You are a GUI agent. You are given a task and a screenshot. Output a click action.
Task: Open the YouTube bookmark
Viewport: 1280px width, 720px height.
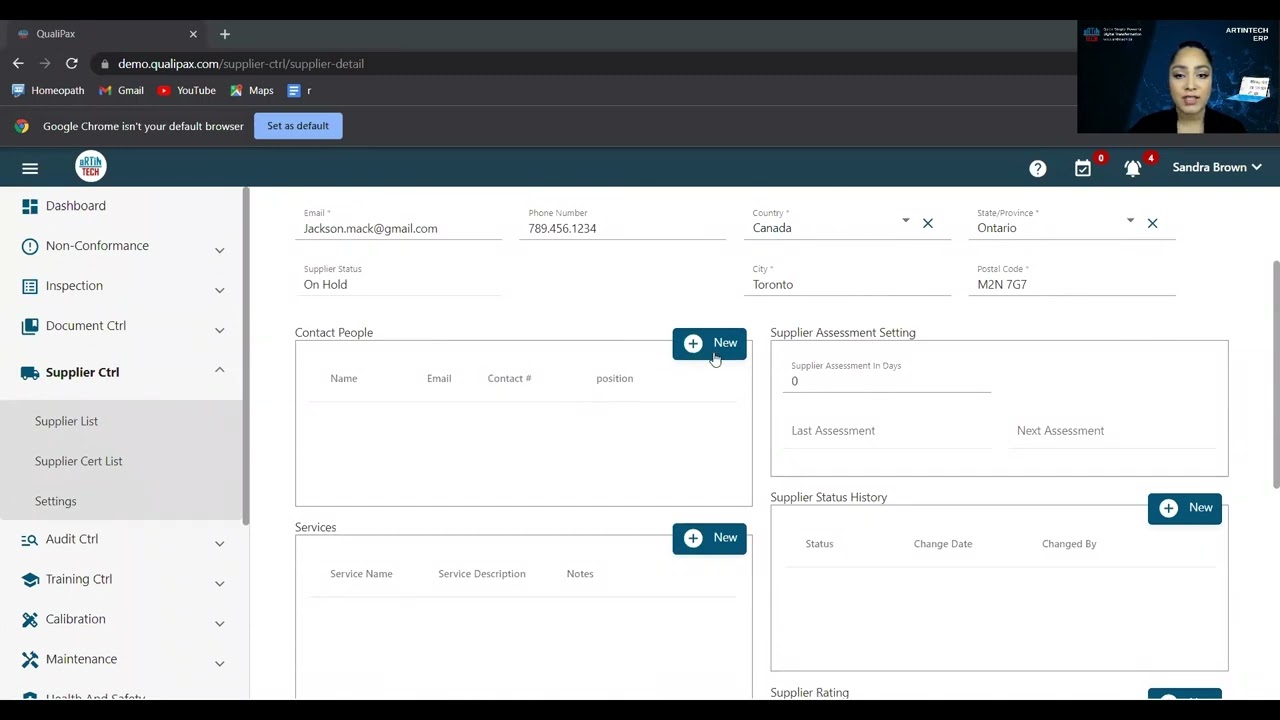point(186,90)
